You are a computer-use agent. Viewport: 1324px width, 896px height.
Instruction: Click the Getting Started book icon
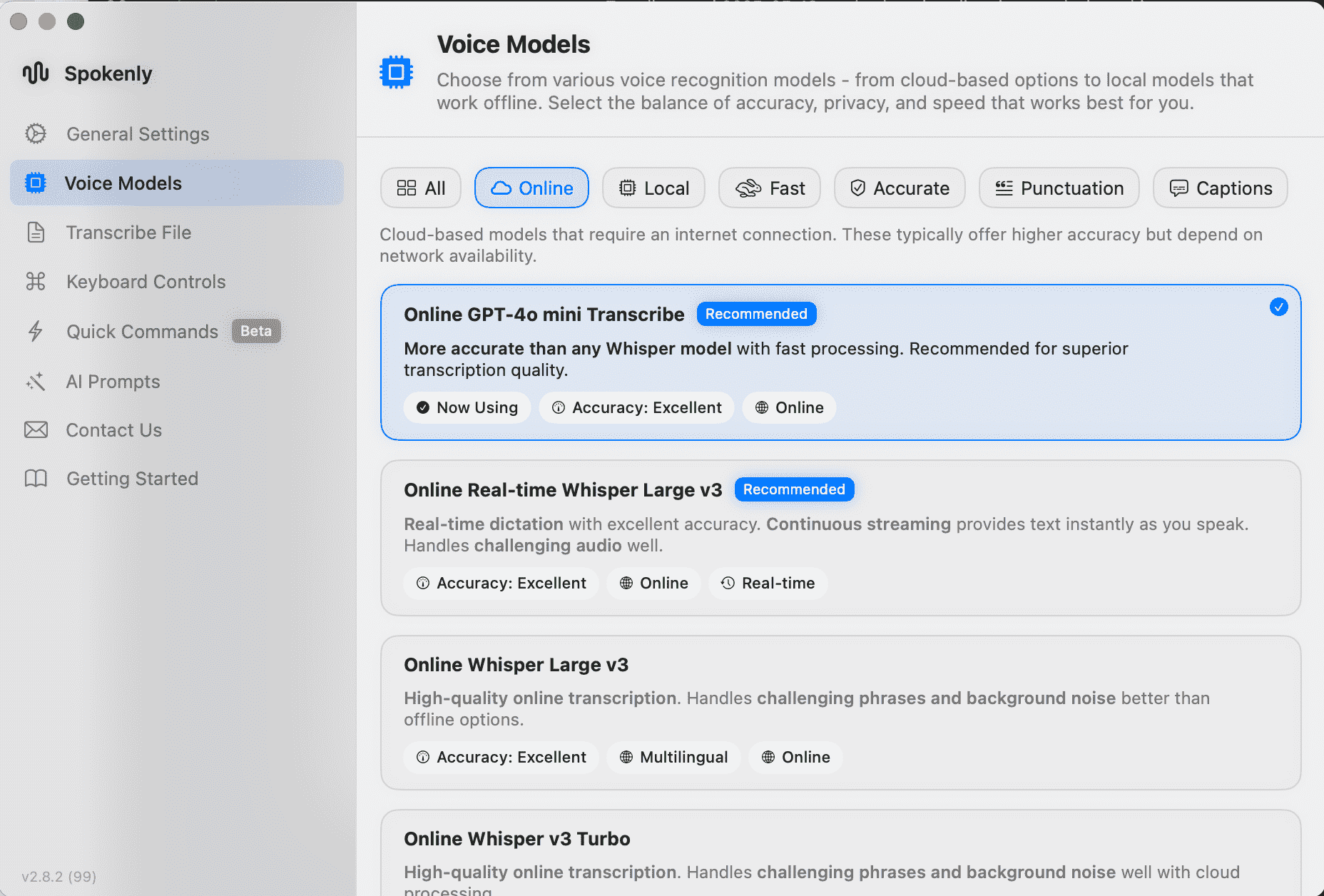[36, 479]
